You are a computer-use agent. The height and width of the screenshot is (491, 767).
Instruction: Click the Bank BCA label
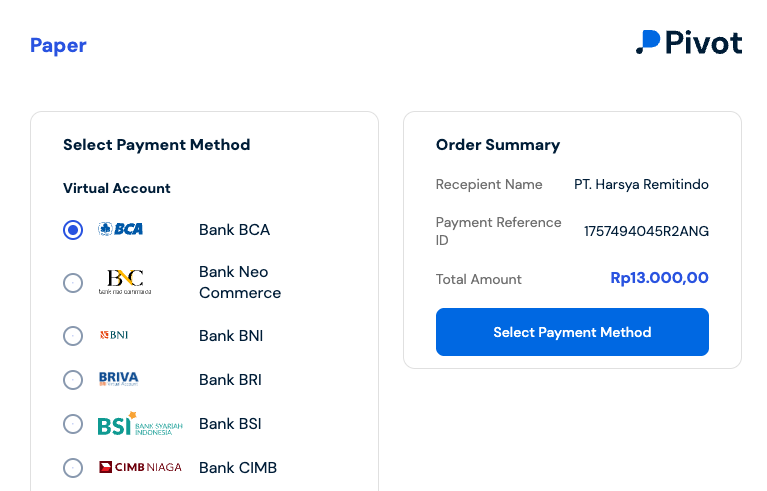[x=234, y=230]
